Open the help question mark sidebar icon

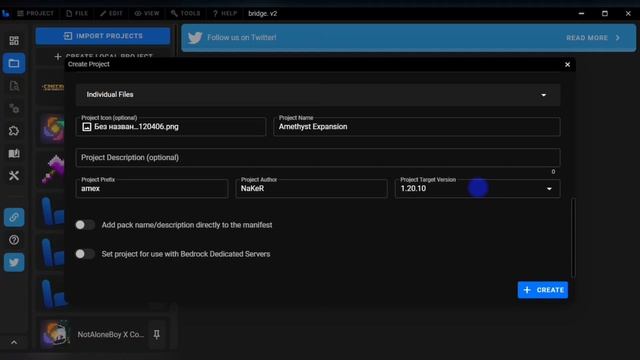pos(14,240)
